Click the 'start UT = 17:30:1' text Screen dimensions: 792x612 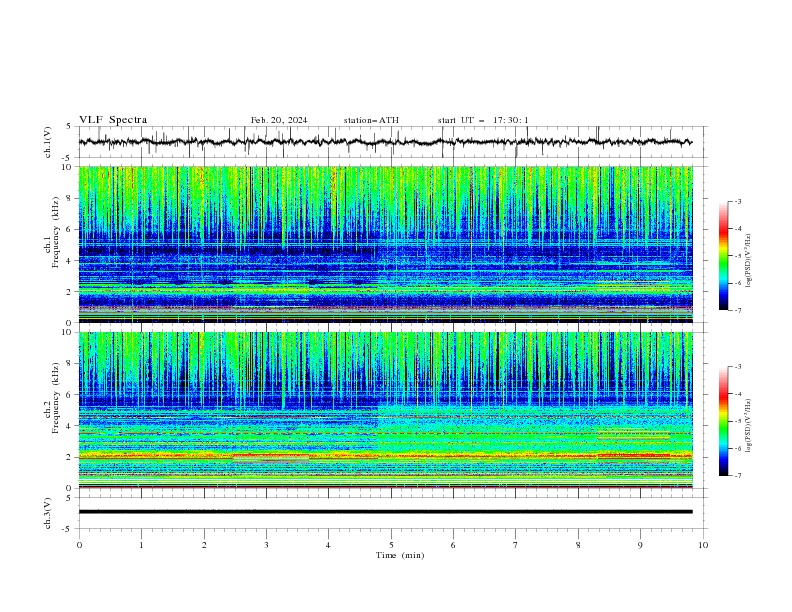[483, 120]
